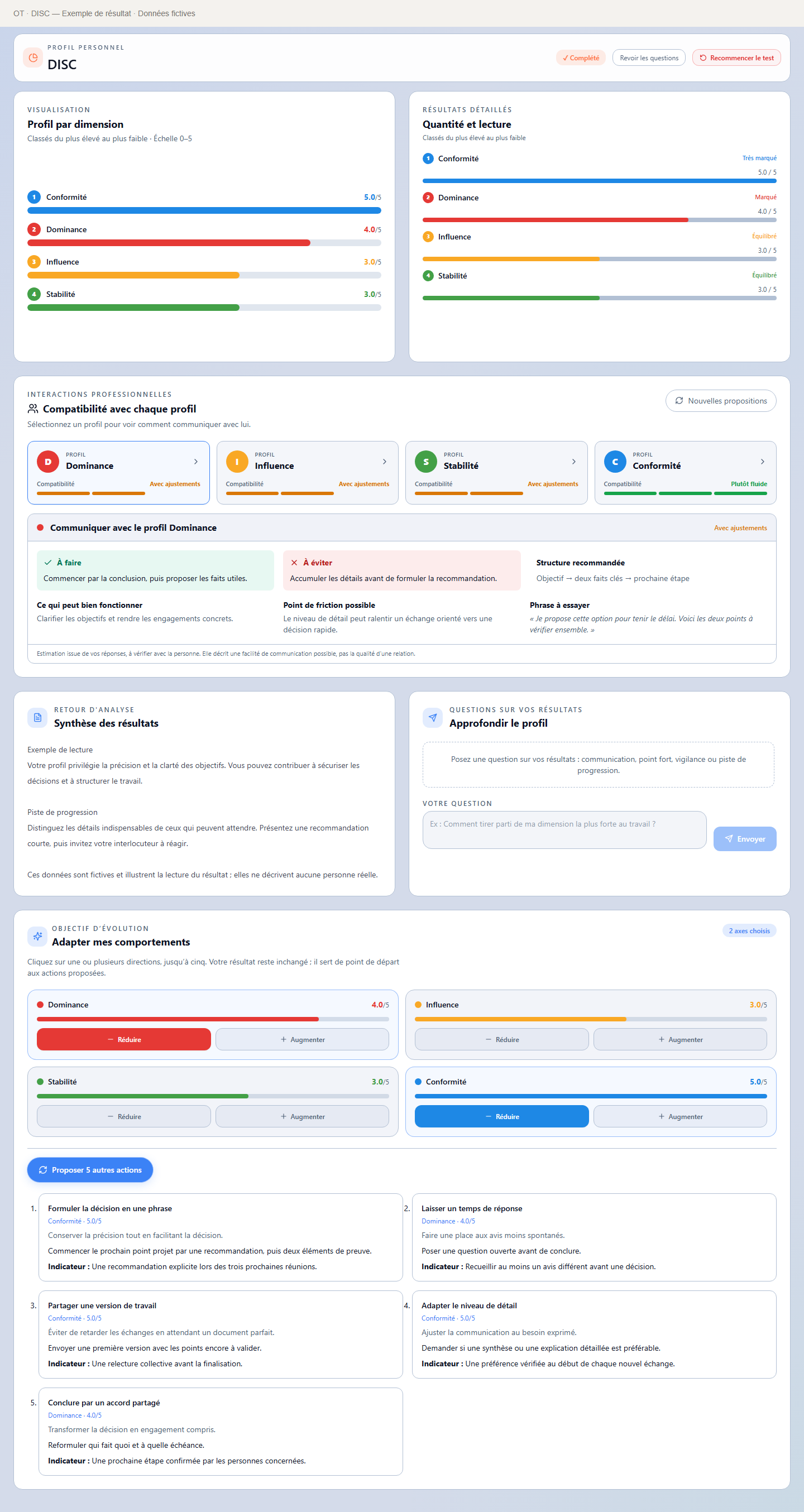This screenshot has height=1512, width=804.
Task: Click the orange I avatar for Influence profile
Action: (x=237, y=462)
